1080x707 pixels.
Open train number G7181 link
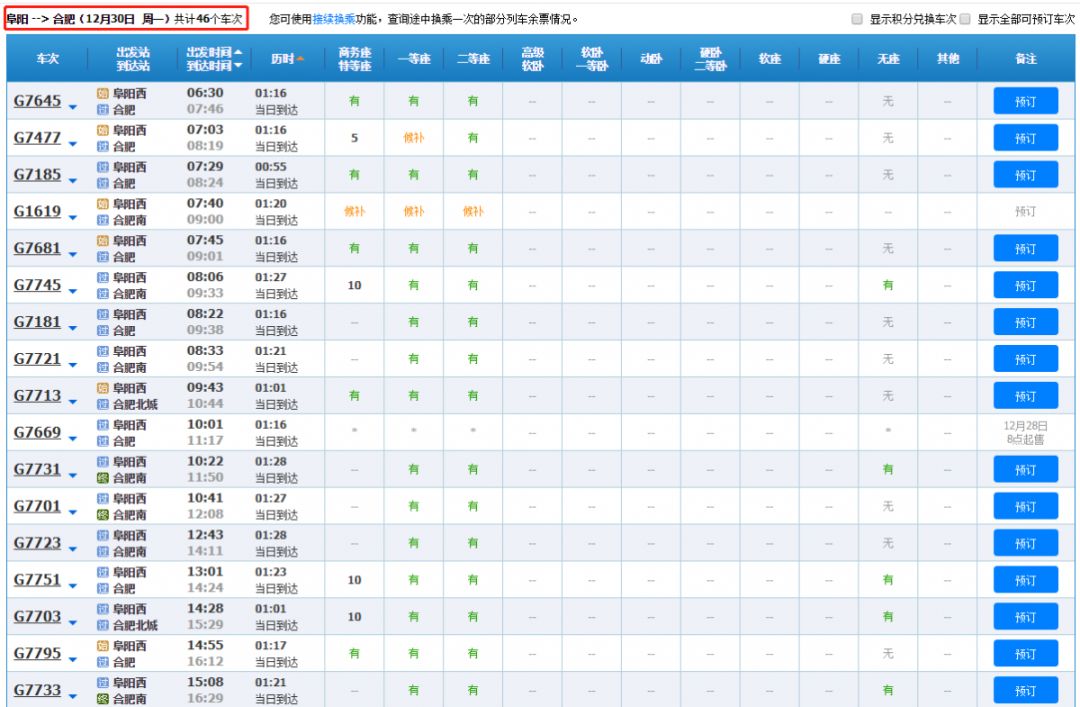pos(37,322)
